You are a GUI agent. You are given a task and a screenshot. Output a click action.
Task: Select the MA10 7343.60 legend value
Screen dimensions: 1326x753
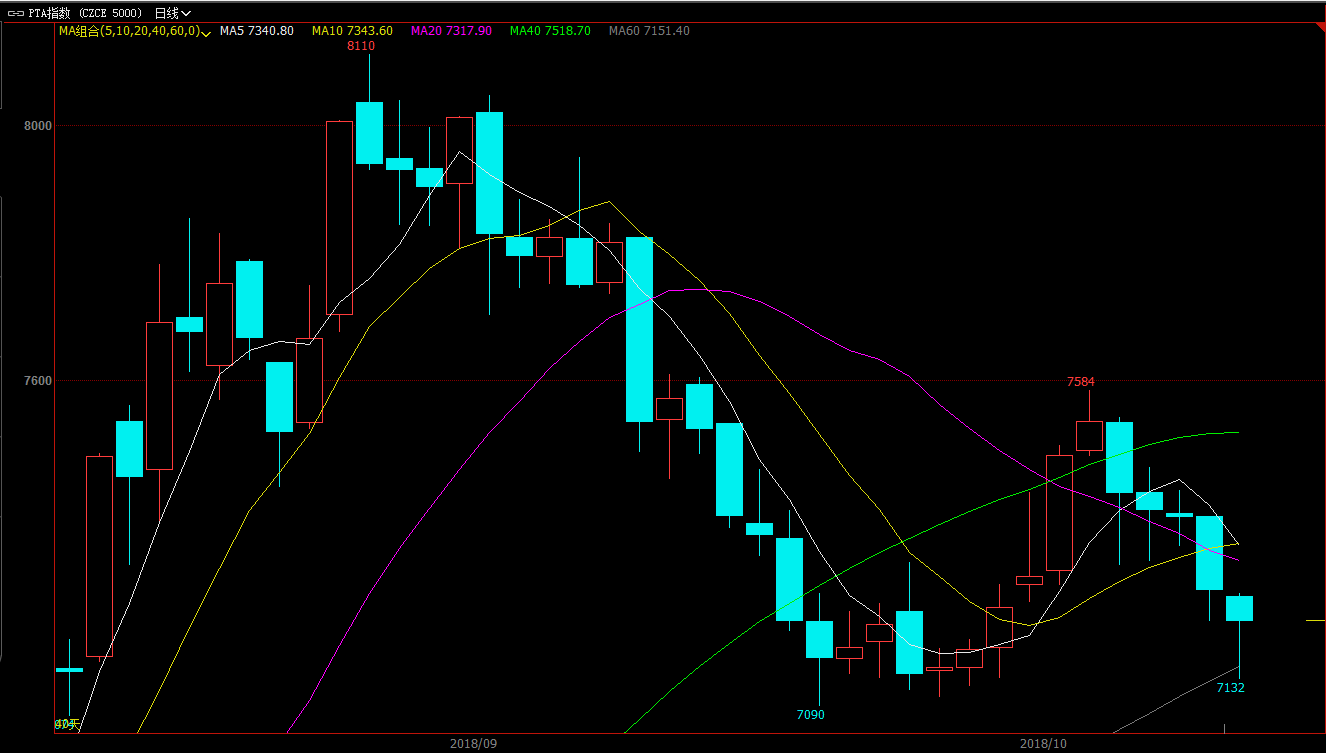352,31
